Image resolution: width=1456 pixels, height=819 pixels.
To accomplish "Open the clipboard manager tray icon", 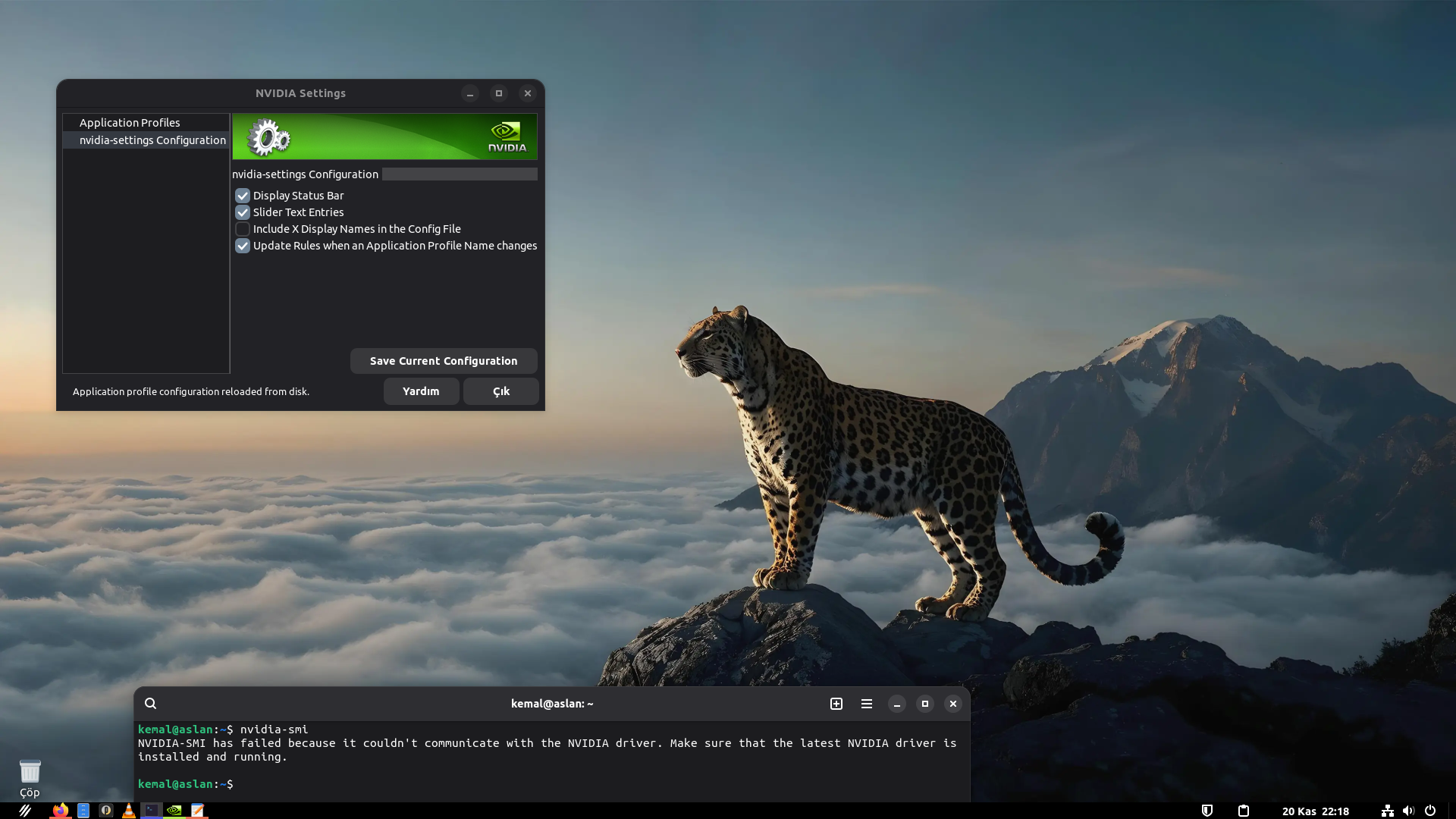I will coord(1244,811).
